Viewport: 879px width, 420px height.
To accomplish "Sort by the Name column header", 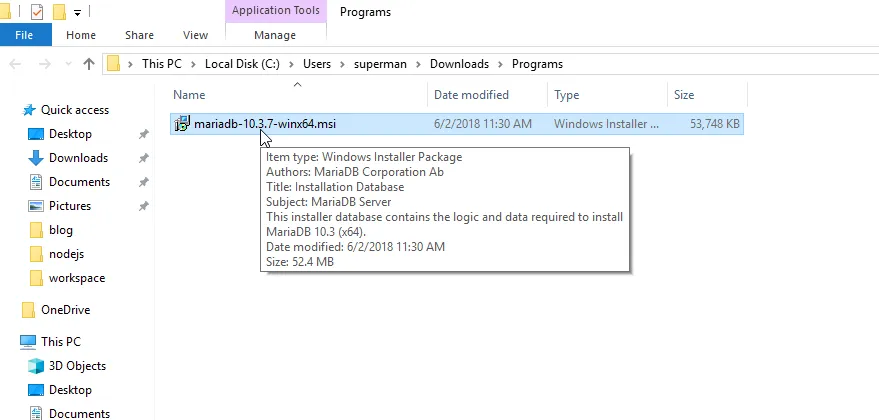I will [298, 95].
